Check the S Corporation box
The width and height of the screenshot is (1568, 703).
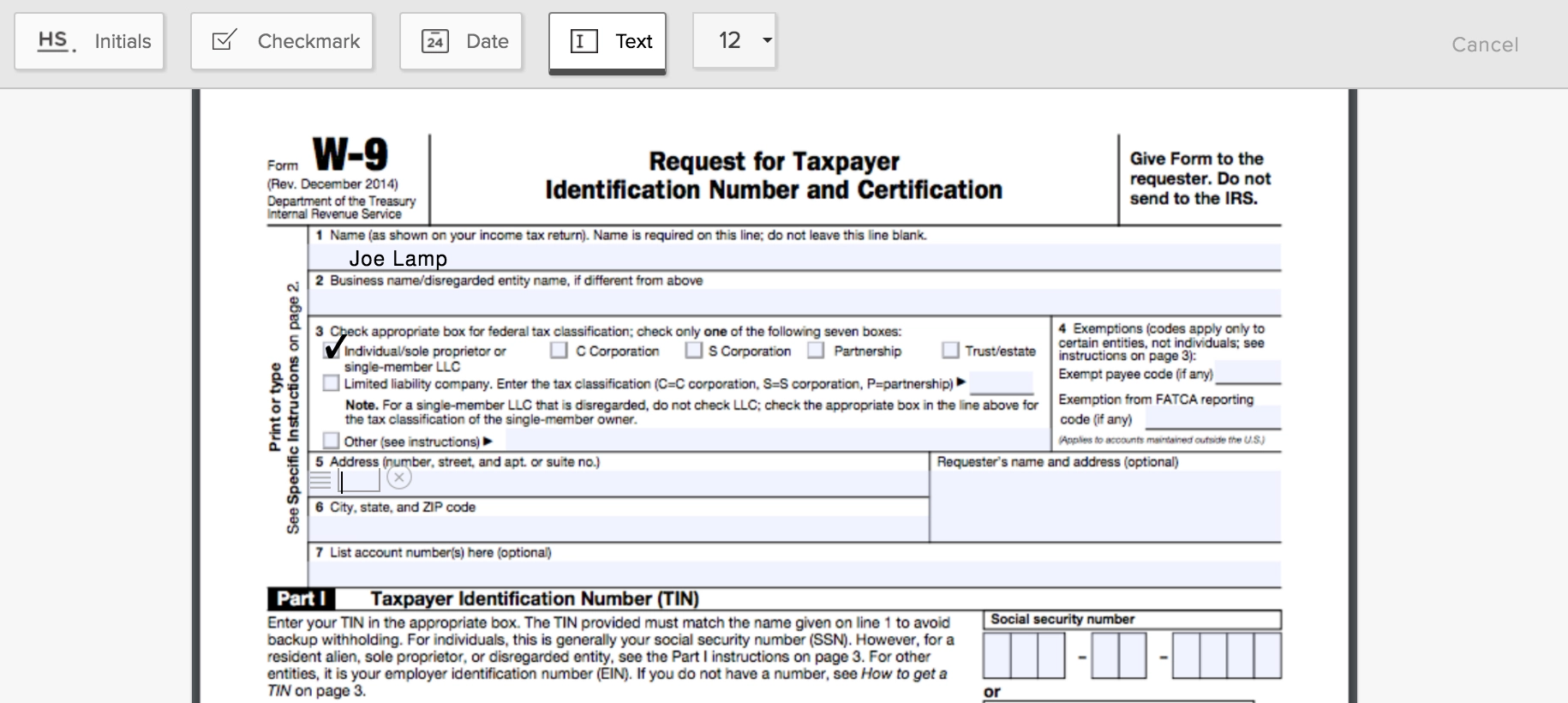click(x=694, y=350)
